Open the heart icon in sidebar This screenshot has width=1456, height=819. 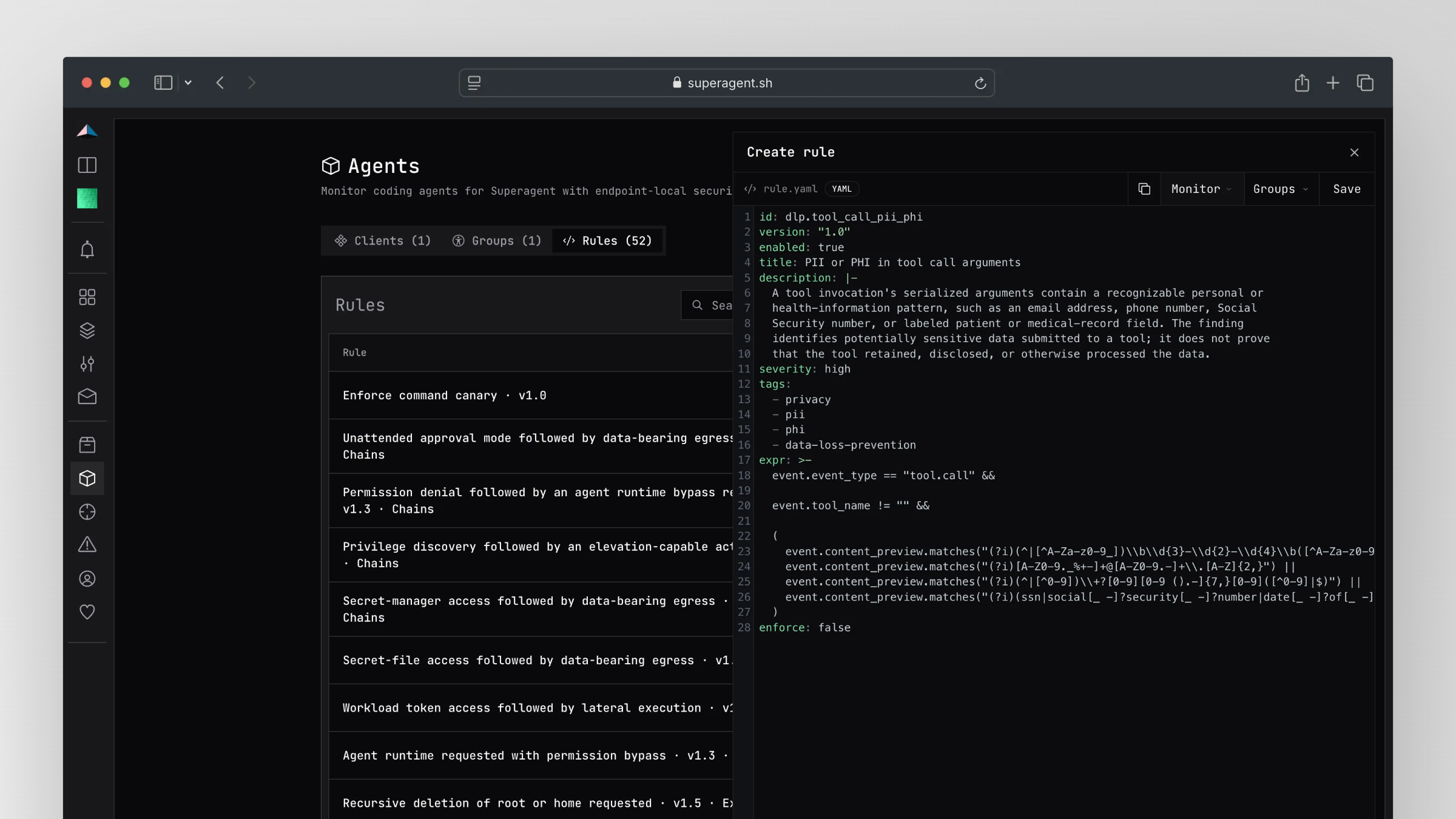pyautogui.click(x=87, y=612)
